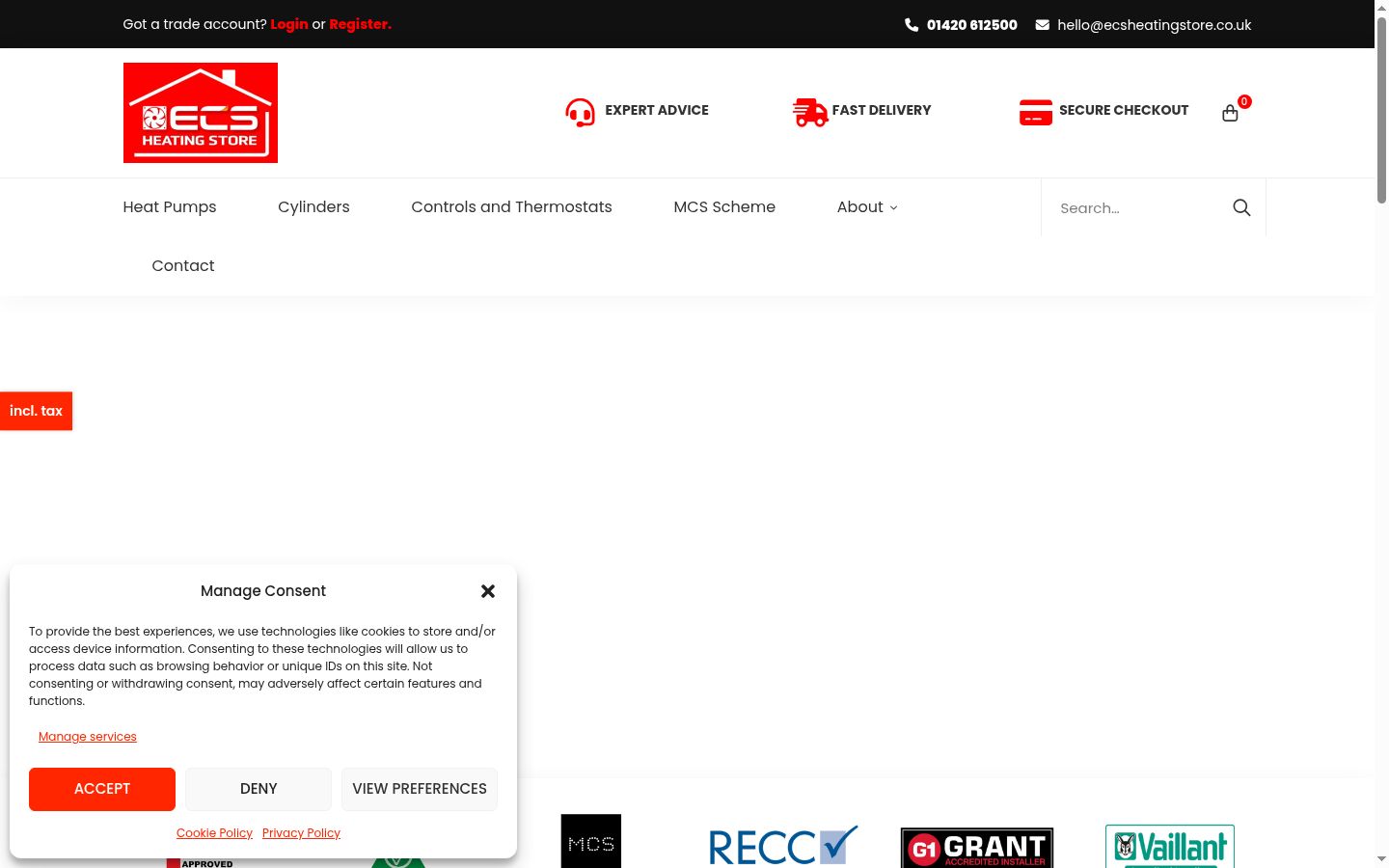1389x868 pixels.
Task: Open the Cookie Policy link
Action: pyautogui.click(x=214, y=833)
